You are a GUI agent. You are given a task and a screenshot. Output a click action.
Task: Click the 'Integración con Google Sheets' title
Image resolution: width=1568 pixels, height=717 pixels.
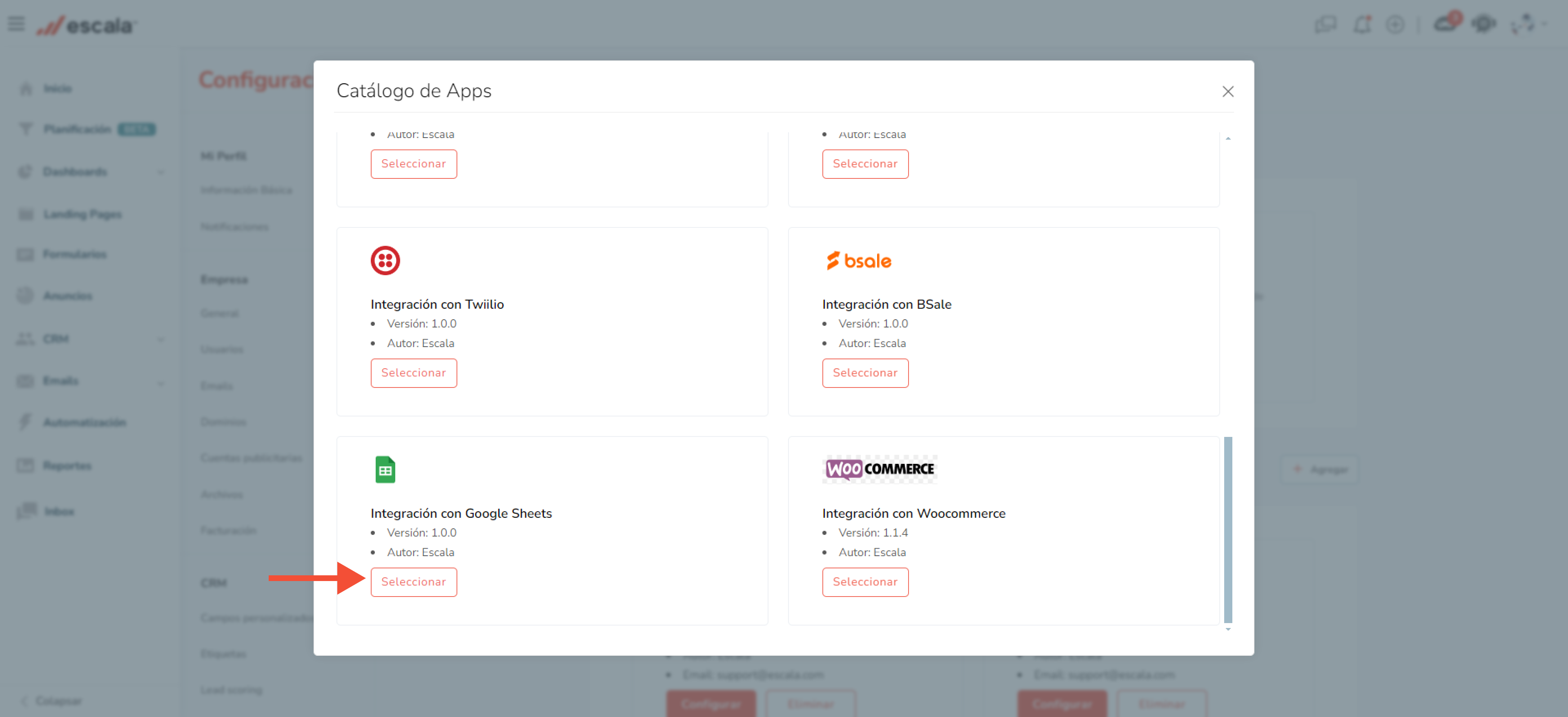(461, 513)
